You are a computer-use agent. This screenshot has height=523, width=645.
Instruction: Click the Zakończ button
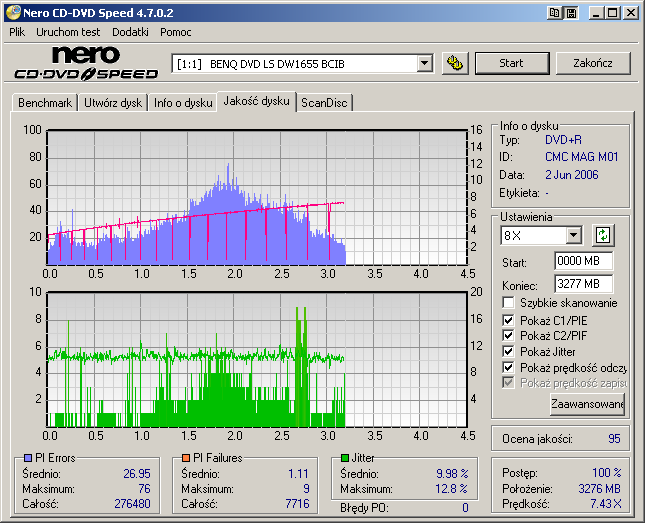tap(593, 63)
